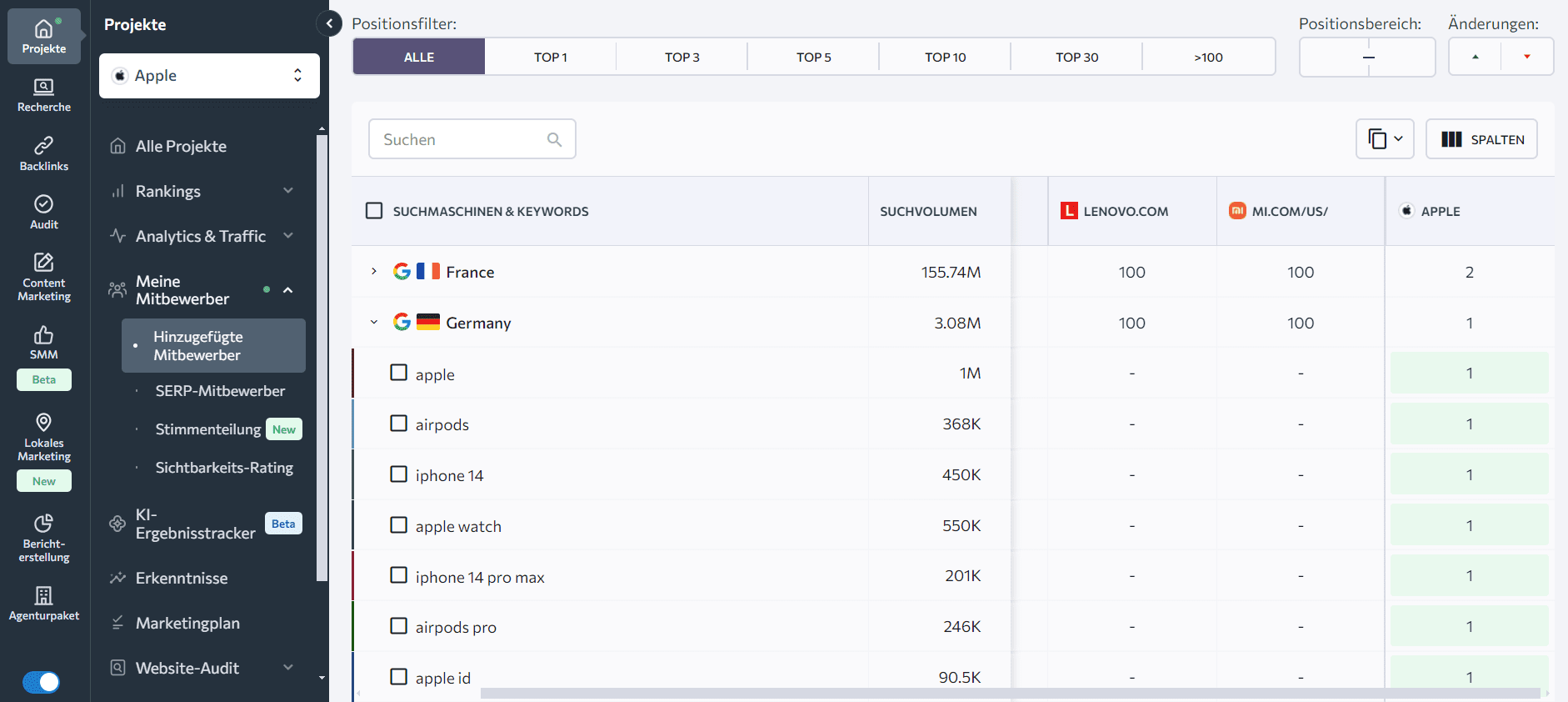Filter by upward changes arrow
Screen dimensions: 1568x702
(x=1476, y=57)
